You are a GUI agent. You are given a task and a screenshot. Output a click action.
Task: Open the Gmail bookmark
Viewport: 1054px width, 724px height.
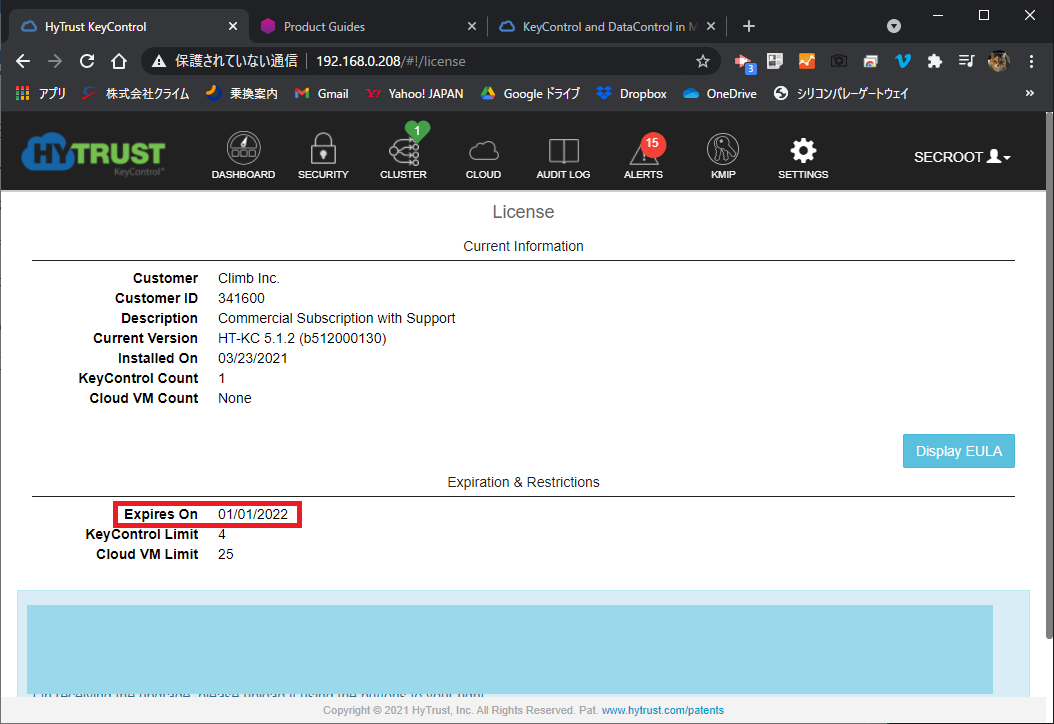click(x=322, y=93)
